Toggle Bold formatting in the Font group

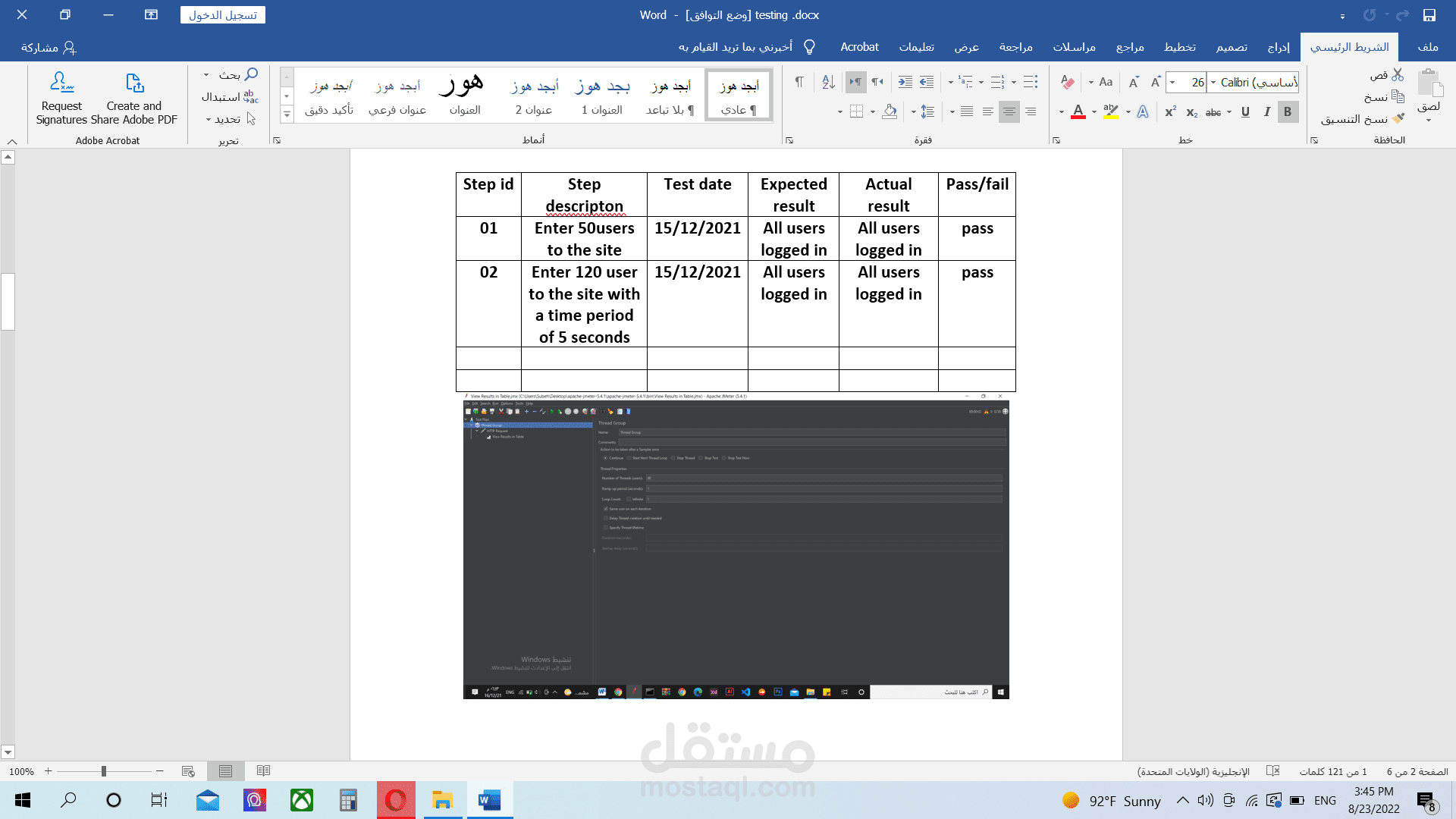(1287, 111)
